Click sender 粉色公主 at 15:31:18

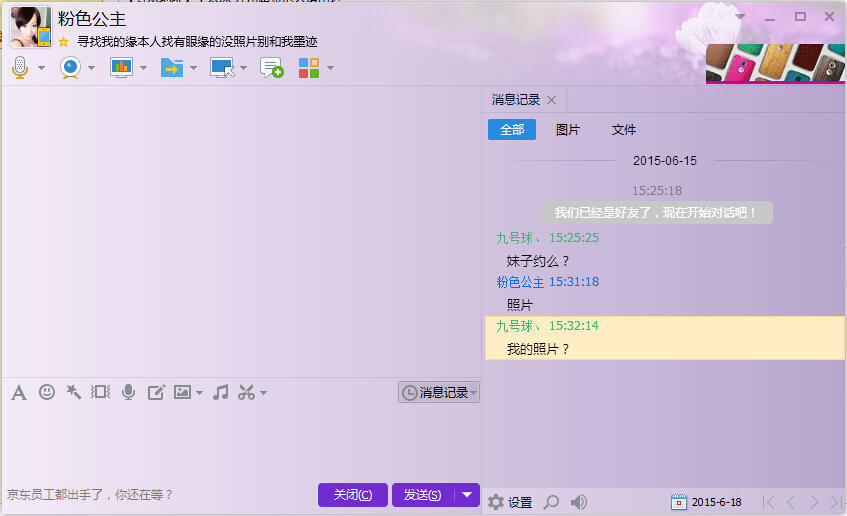click(x=520, y=282)
